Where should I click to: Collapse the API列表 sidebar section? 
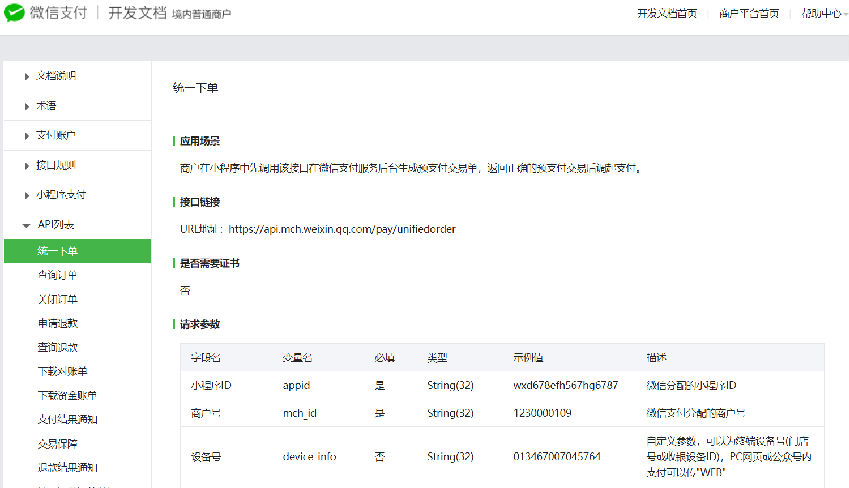point(55,225)
